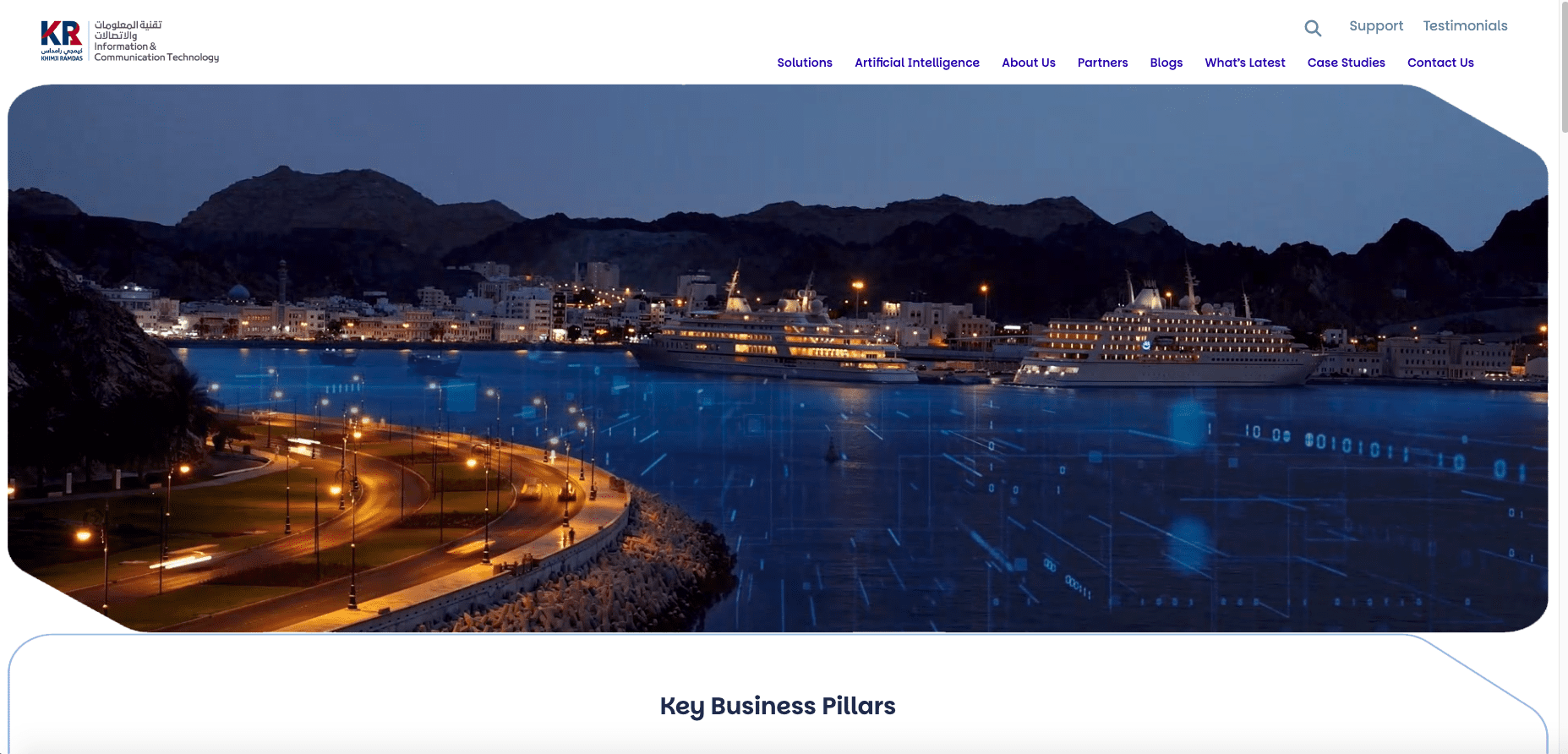The image size is (1568, 754).
Task: Click the vertical scrollbar track below thumb
Action: (x=1564, y=440)
